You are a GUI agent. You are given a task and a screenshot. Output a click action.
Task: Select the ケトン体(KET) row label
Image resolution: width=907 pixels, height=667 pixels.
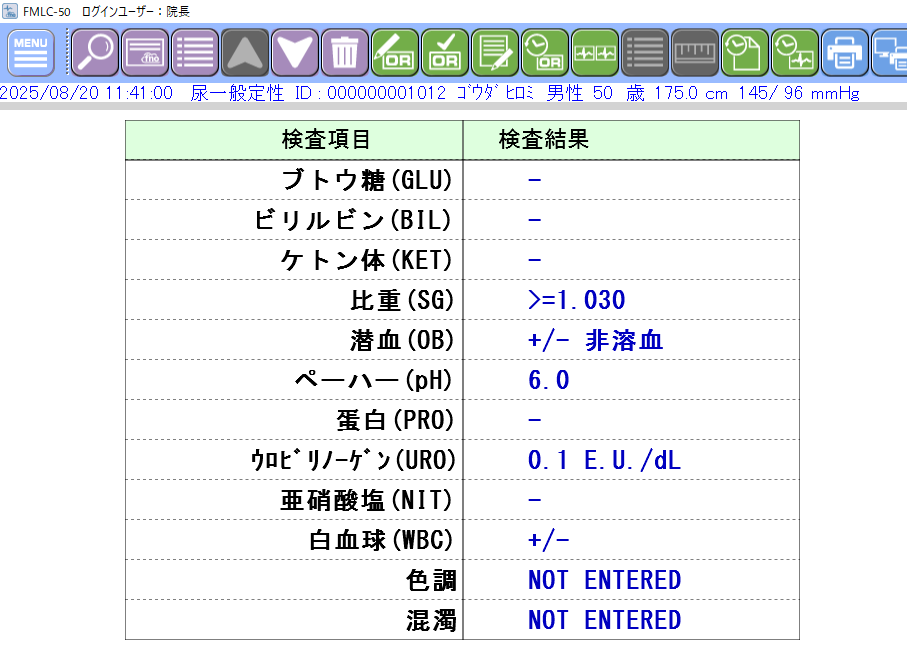pyautogui.click(x=367, y=260)
